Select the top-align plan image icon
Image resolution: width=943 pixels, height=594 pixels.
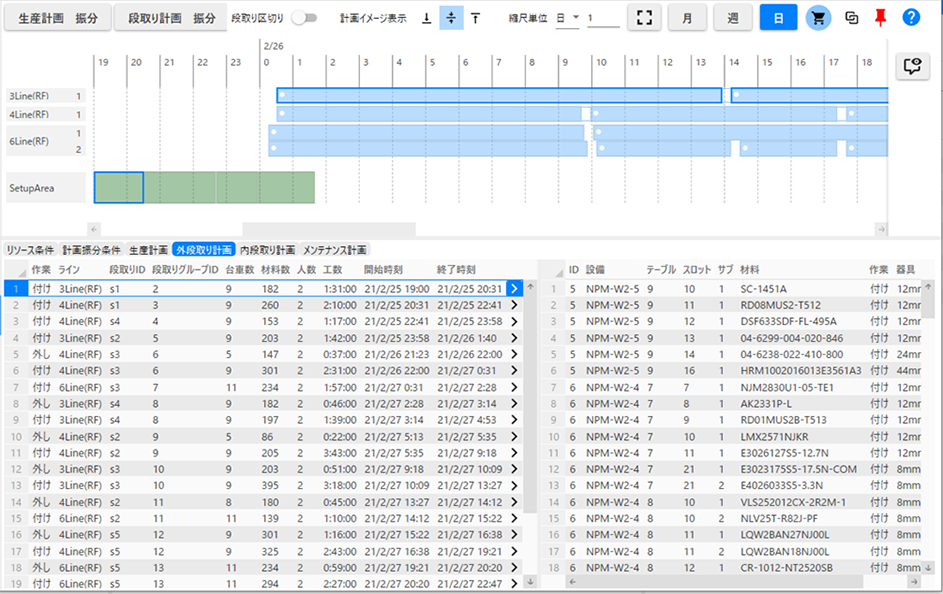coord(475,18)
